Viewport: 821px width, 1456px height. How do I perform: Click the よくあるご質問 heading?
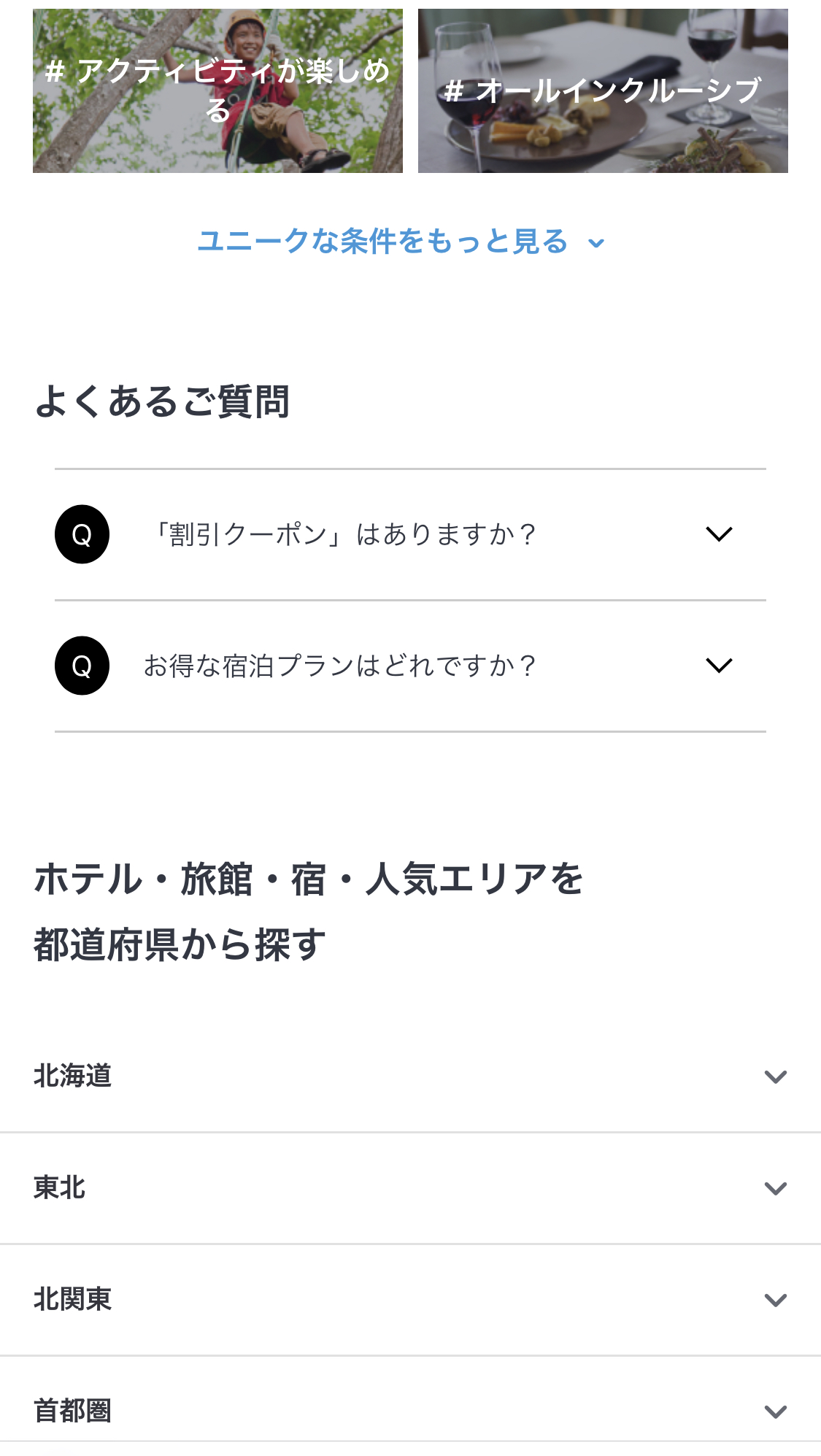click(x=162, y=401)
